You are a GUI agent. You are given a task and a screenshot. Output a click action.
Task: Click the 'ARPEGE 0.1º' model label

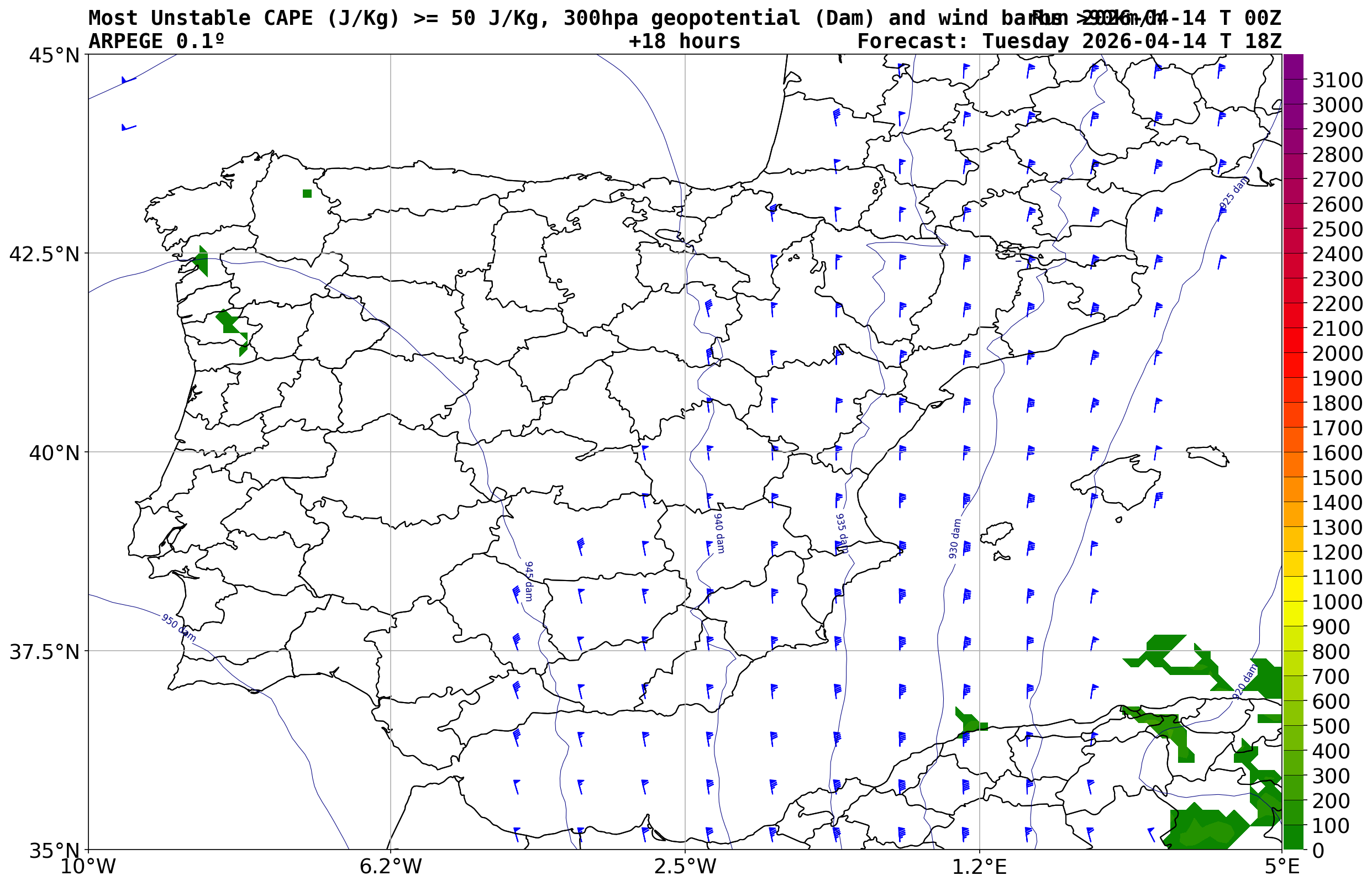156,41
